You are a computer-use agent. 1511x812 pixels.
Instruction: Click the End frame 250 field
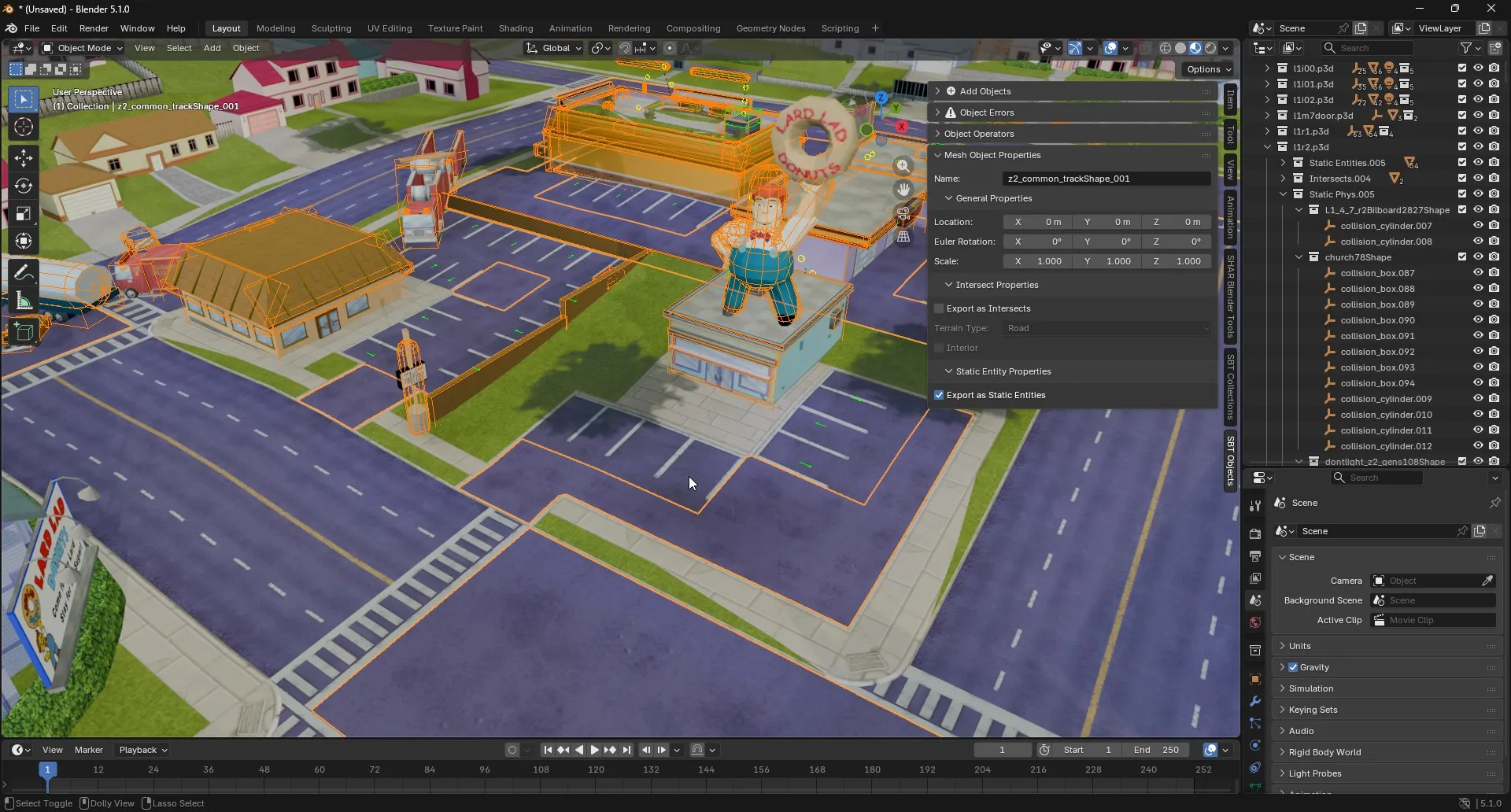tap(1157, 750)
